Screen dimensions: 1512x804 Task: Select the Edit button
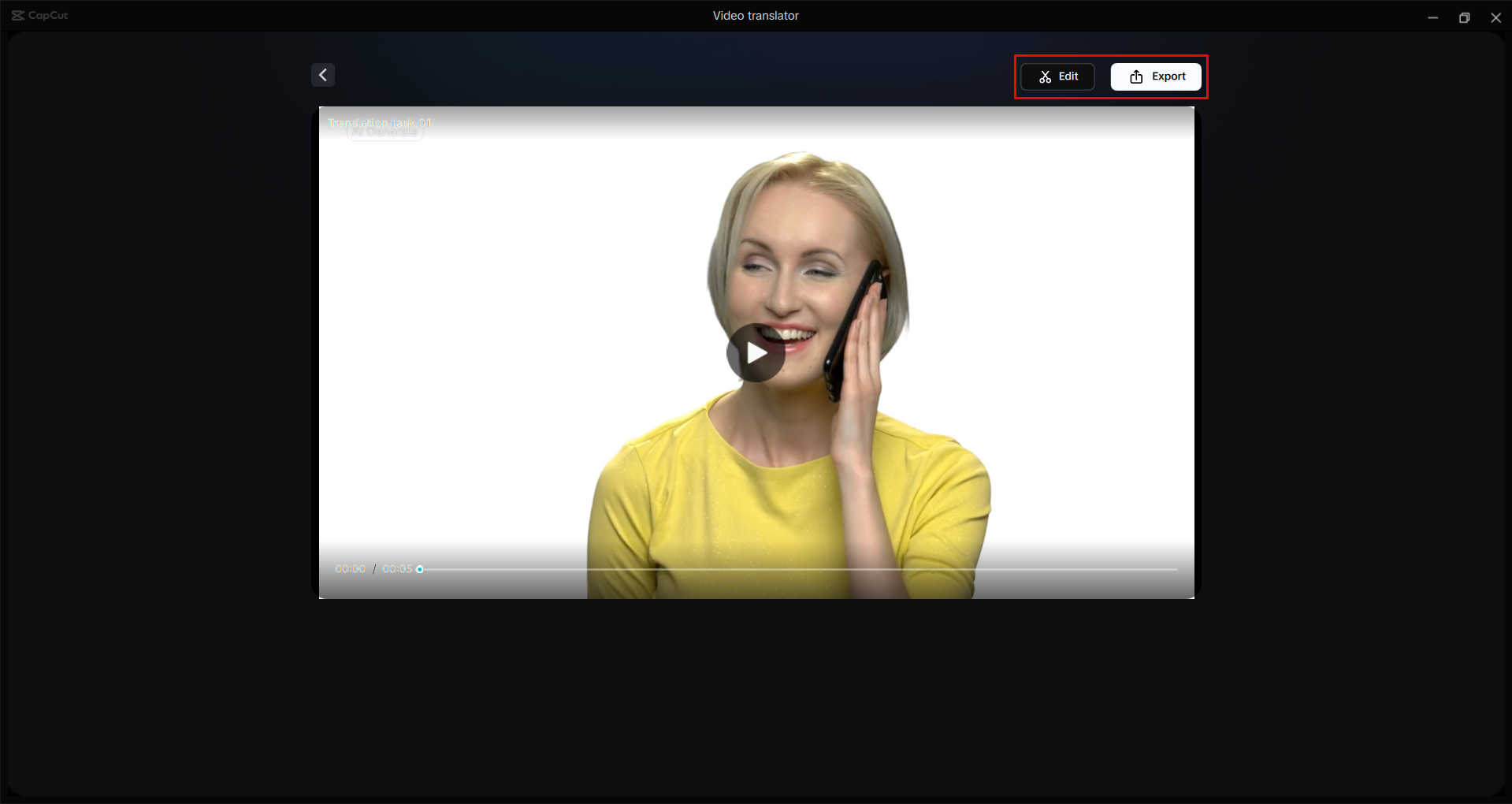point(1057,76)
